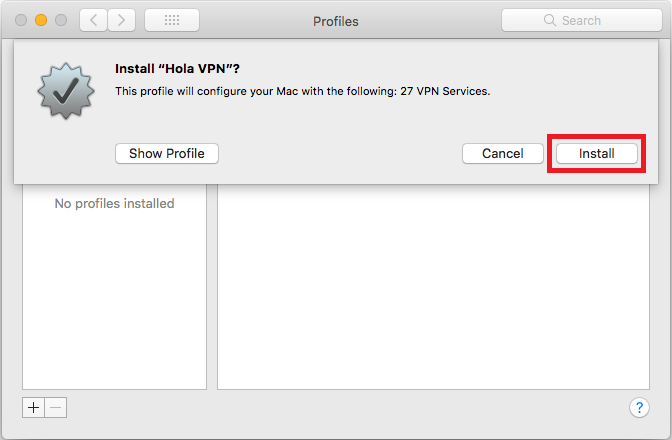Focus the Search text field
The width and height of the screenshot is (672, 440).
[x=582, y=20]
